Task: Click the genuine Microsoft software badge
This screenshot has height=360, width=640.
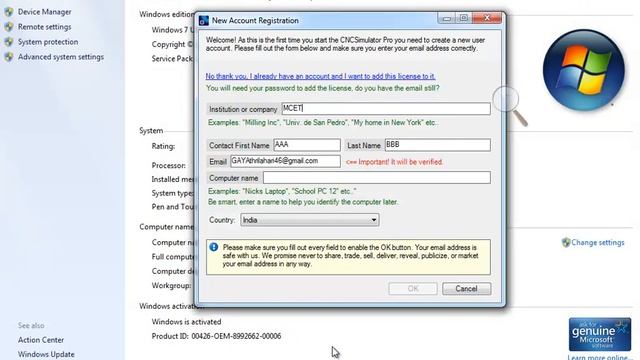Action: pos(600,335)
